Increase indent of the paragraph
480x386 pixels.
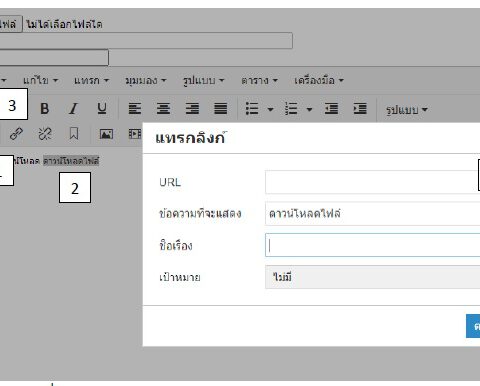tap(360, 109)
